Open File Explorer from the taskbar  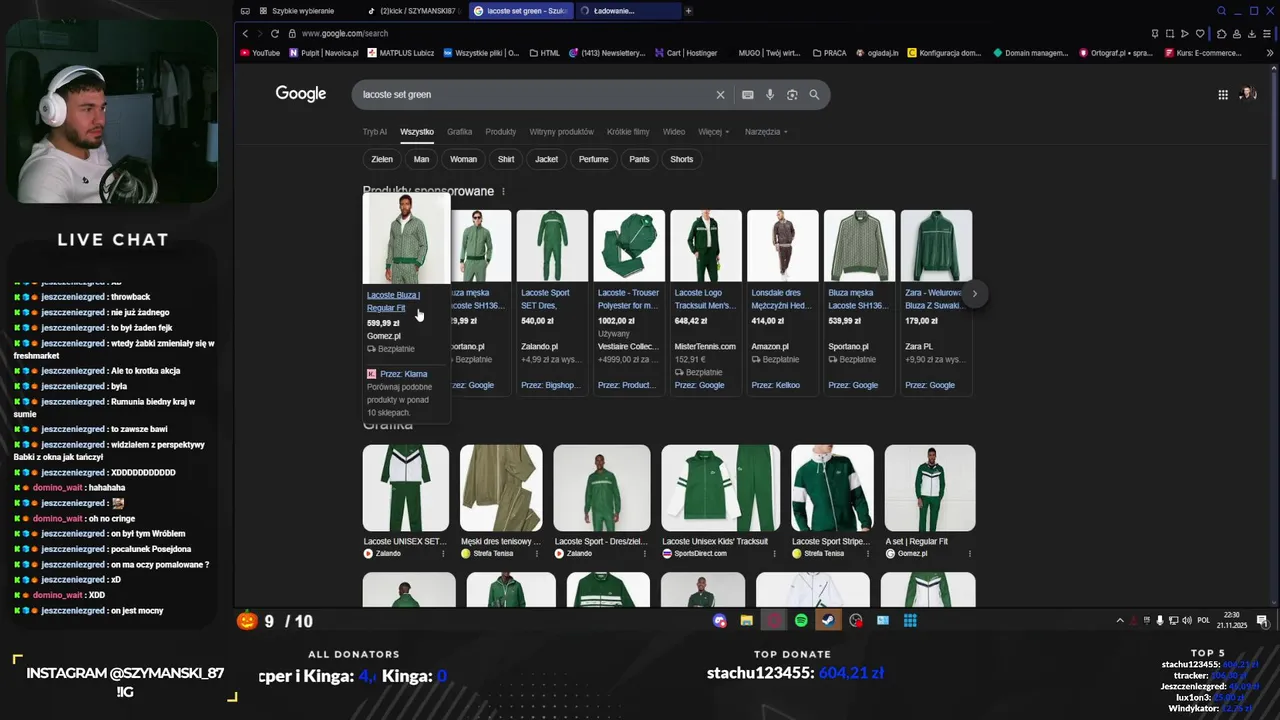tap(746, 621)
